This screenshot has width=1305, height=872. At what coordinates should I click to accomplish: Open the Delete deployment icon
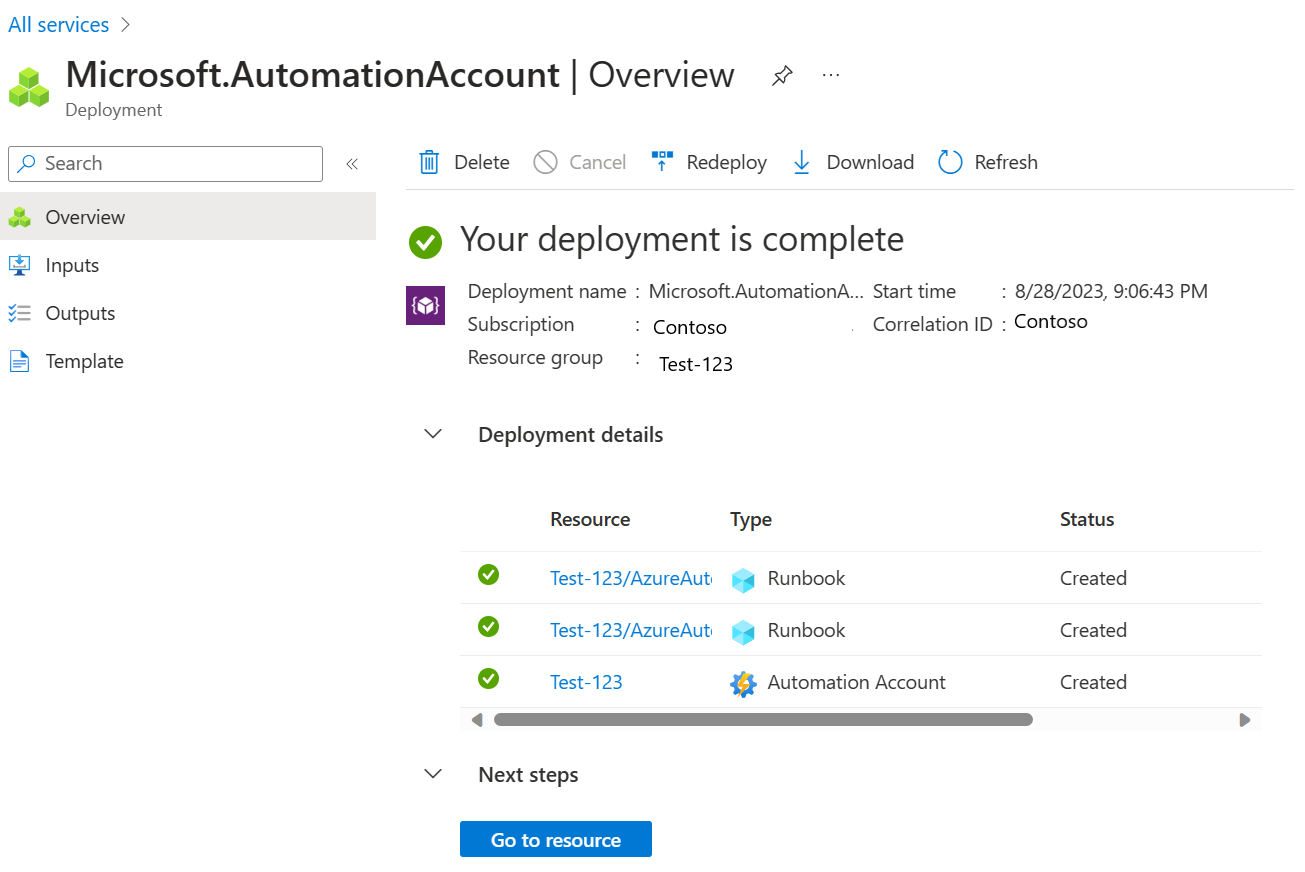click(430, 161)
